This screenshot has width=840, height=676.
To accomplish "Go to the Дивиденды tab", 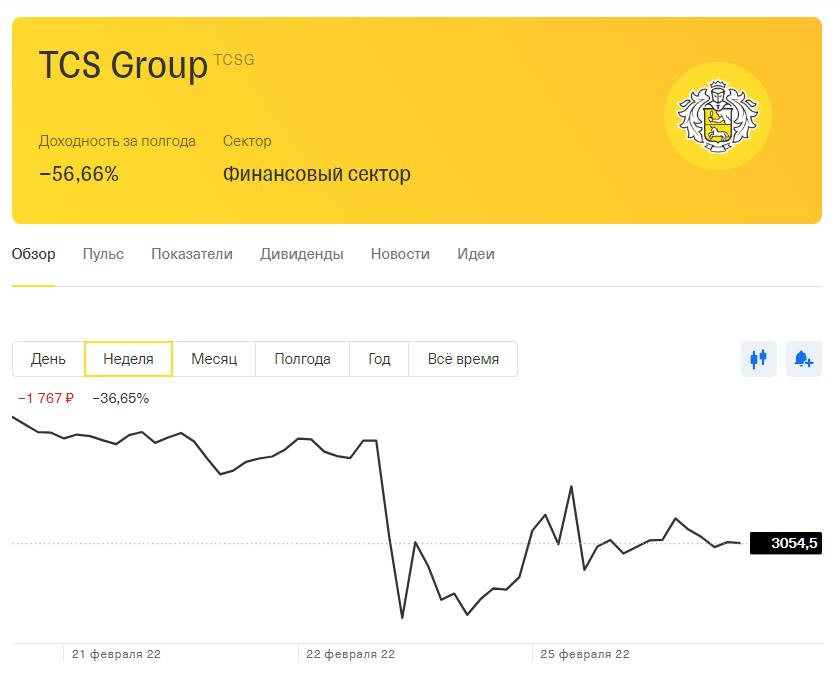I will pos(302,254).
